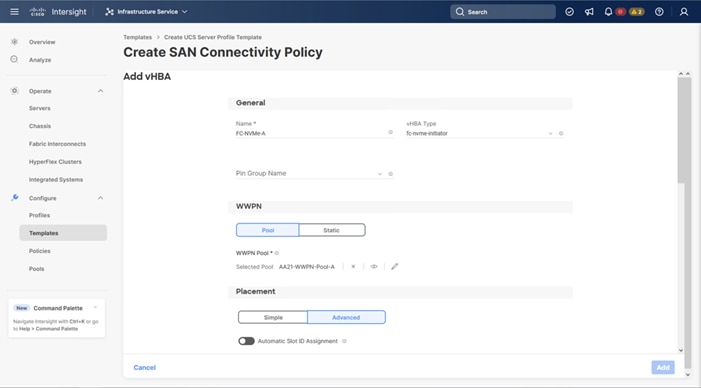Click the yellow warning alarms badge
This screenshot has width=701, height=388.
(x=637, y=12)
